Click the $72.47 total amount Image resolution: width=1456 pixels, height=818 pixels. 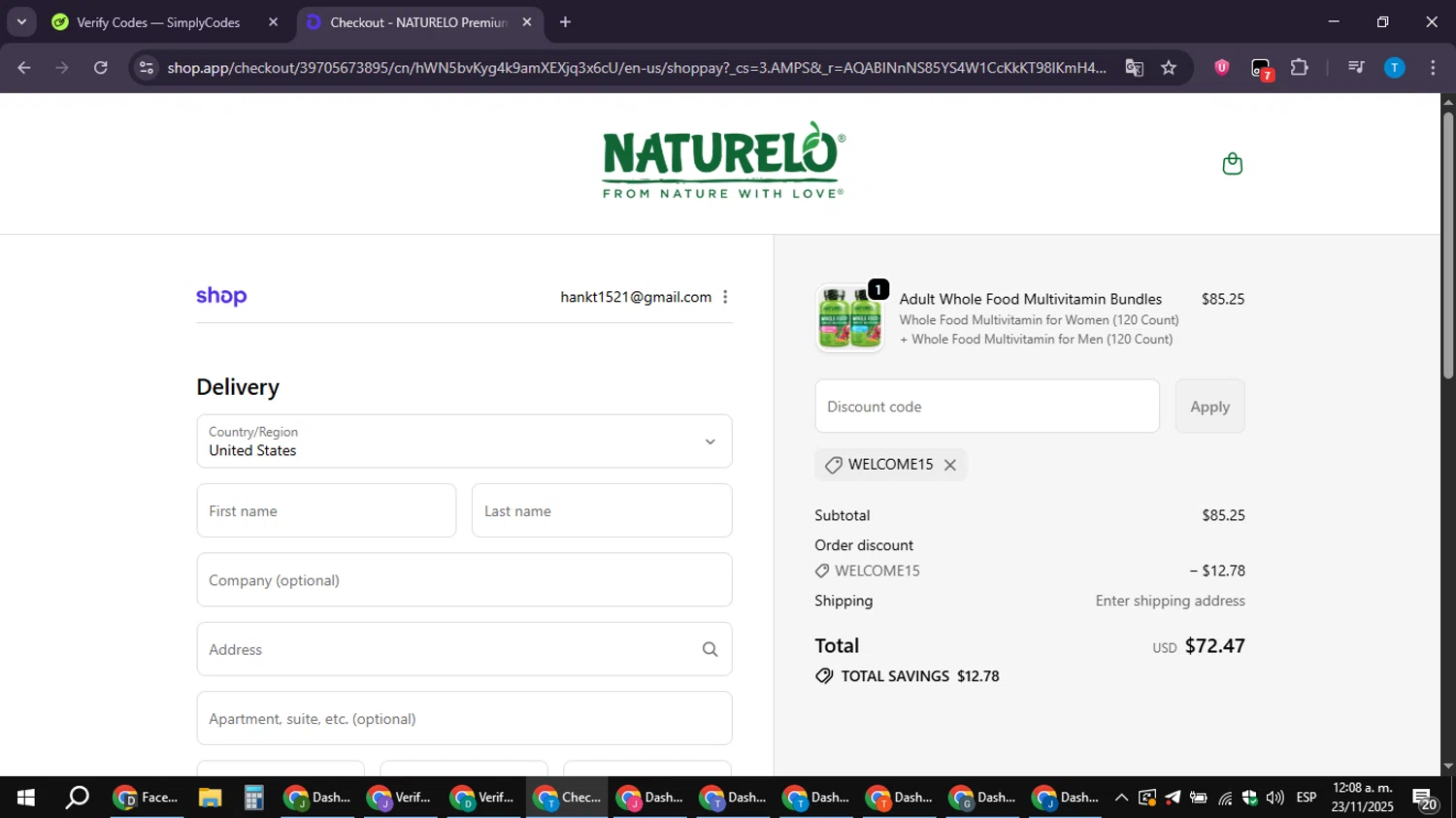coord(1215,645)
